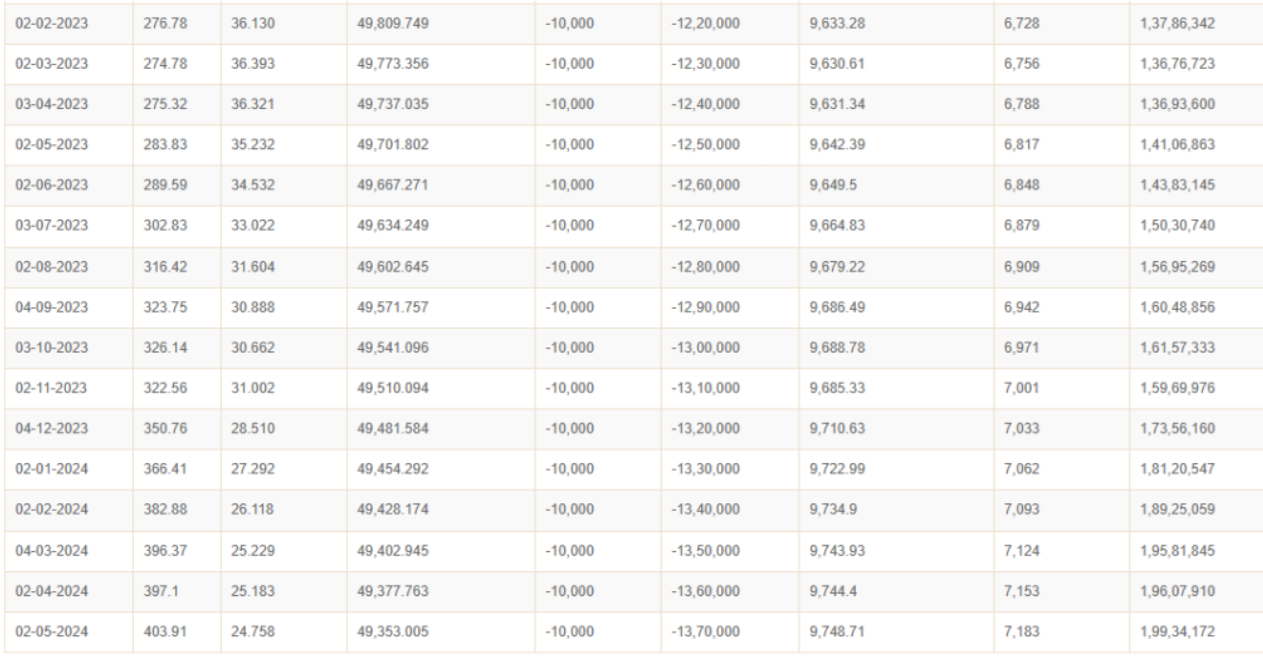This screenshot has width=1263, height=665.
Task: Click the balance 1,99,34,172 in last row
Action: tap(1175, 631)
